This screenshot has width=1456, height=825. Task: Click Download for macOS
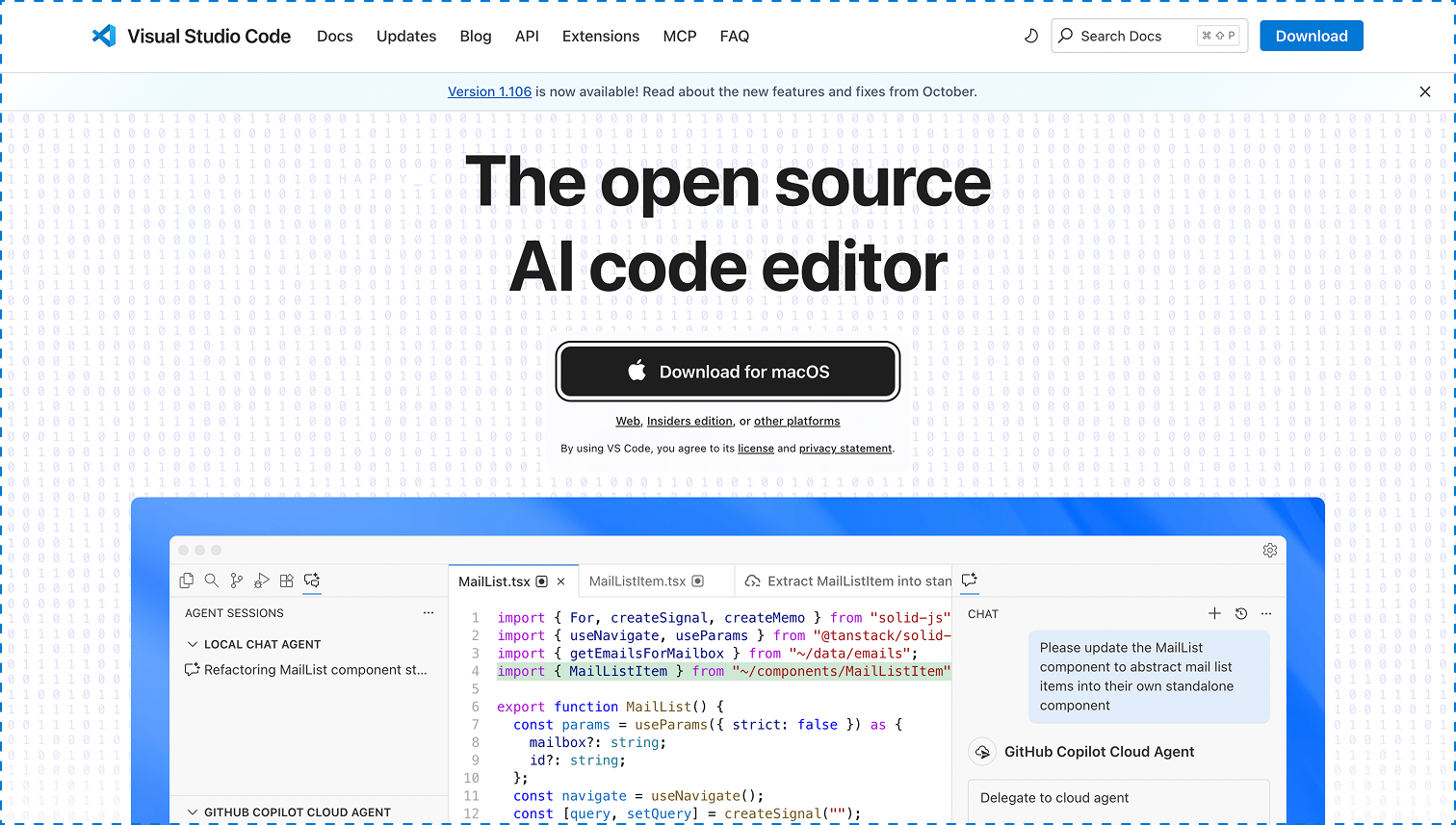(728, 372)
